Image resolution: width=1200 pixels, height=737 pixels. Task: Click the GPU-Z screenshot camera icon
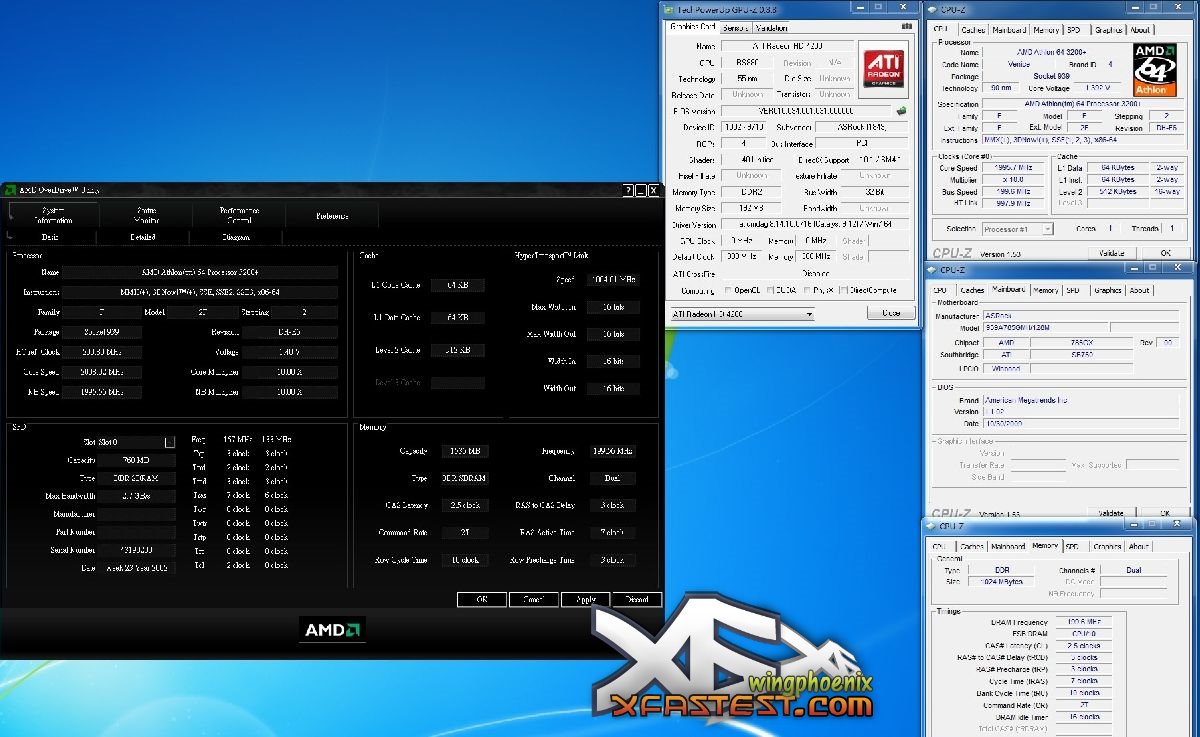click(x=906, y=27)
